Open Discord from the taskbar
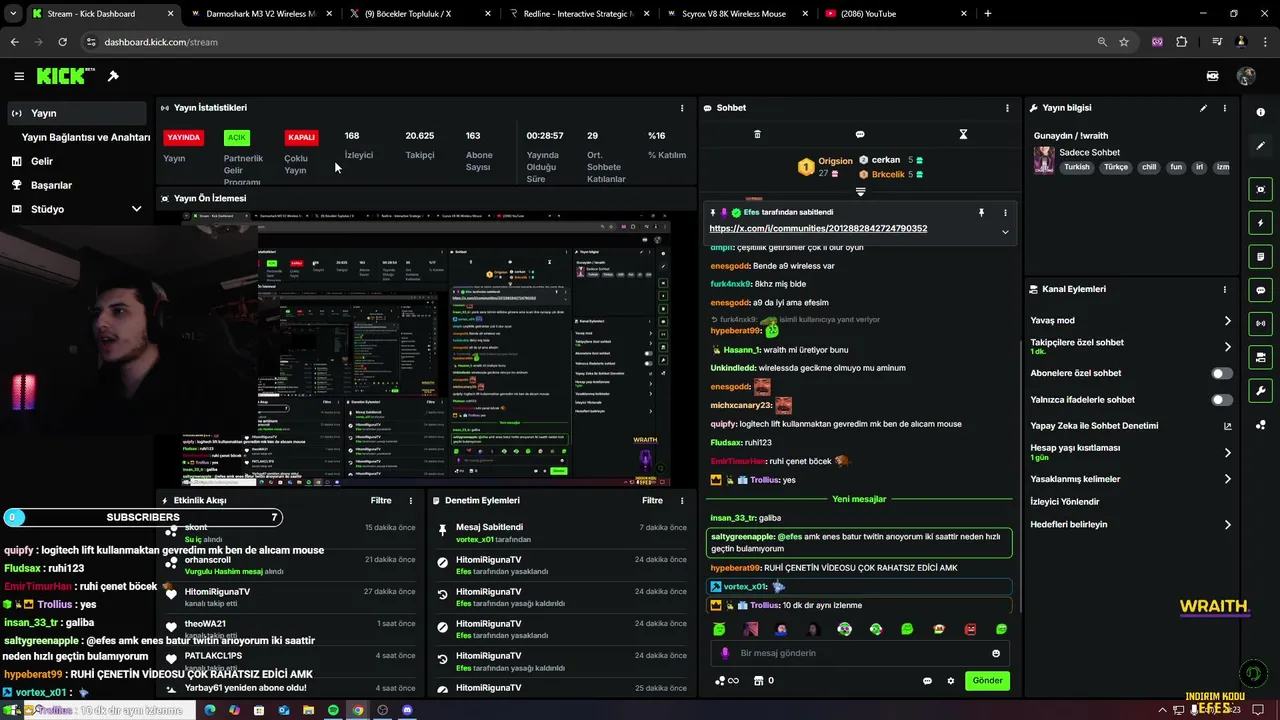The height and width of the screenshot is (720, 1280). (407, 710)
